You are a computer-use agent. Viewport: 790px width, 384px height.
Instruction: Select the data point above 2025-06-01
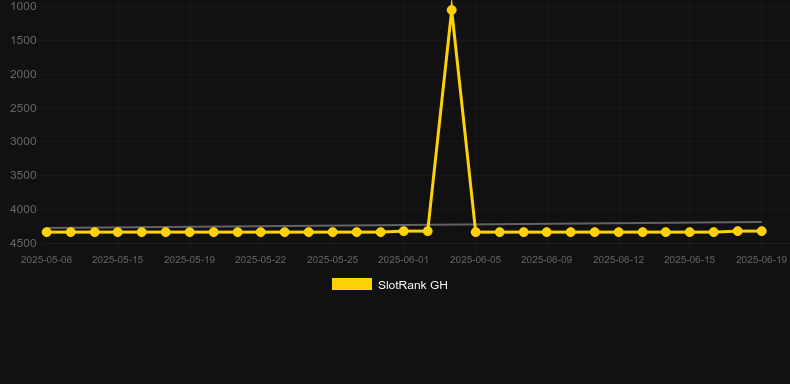click(x=404, y=231)
